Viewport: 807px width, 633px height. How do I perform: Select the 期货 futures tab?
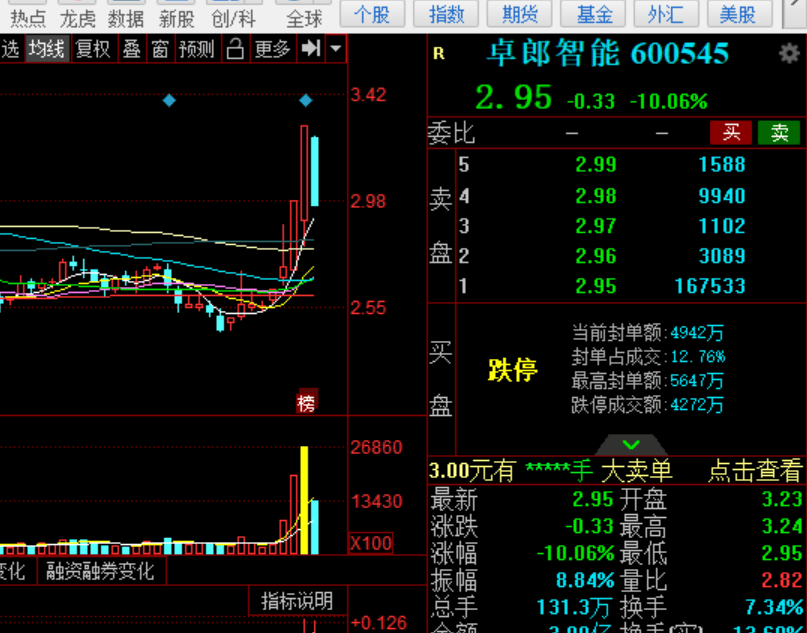[x=520, y=14]
